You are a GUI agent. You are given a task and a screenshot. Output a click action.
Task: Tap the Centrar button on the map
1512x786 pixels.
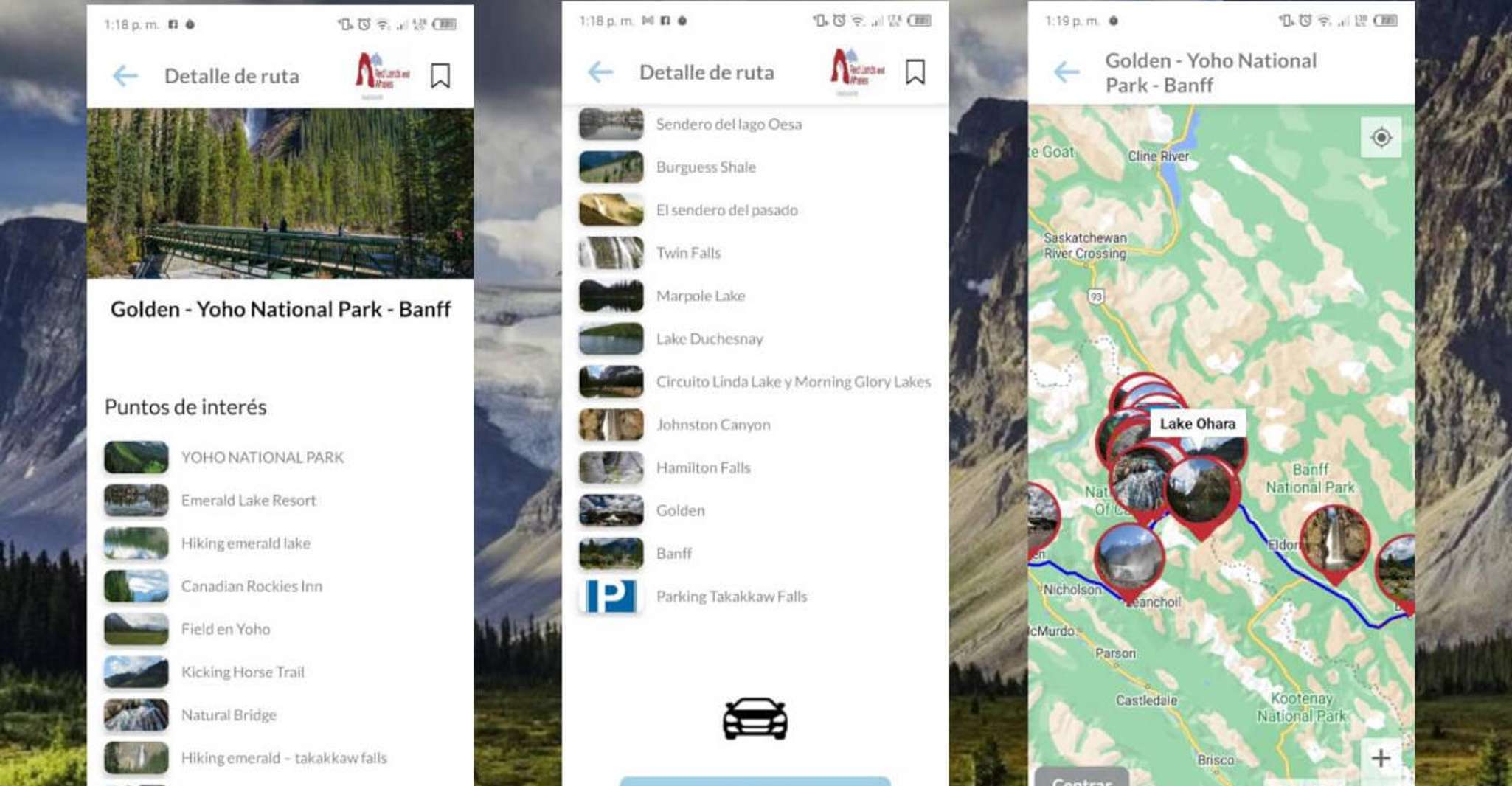tap(1081, 777)
